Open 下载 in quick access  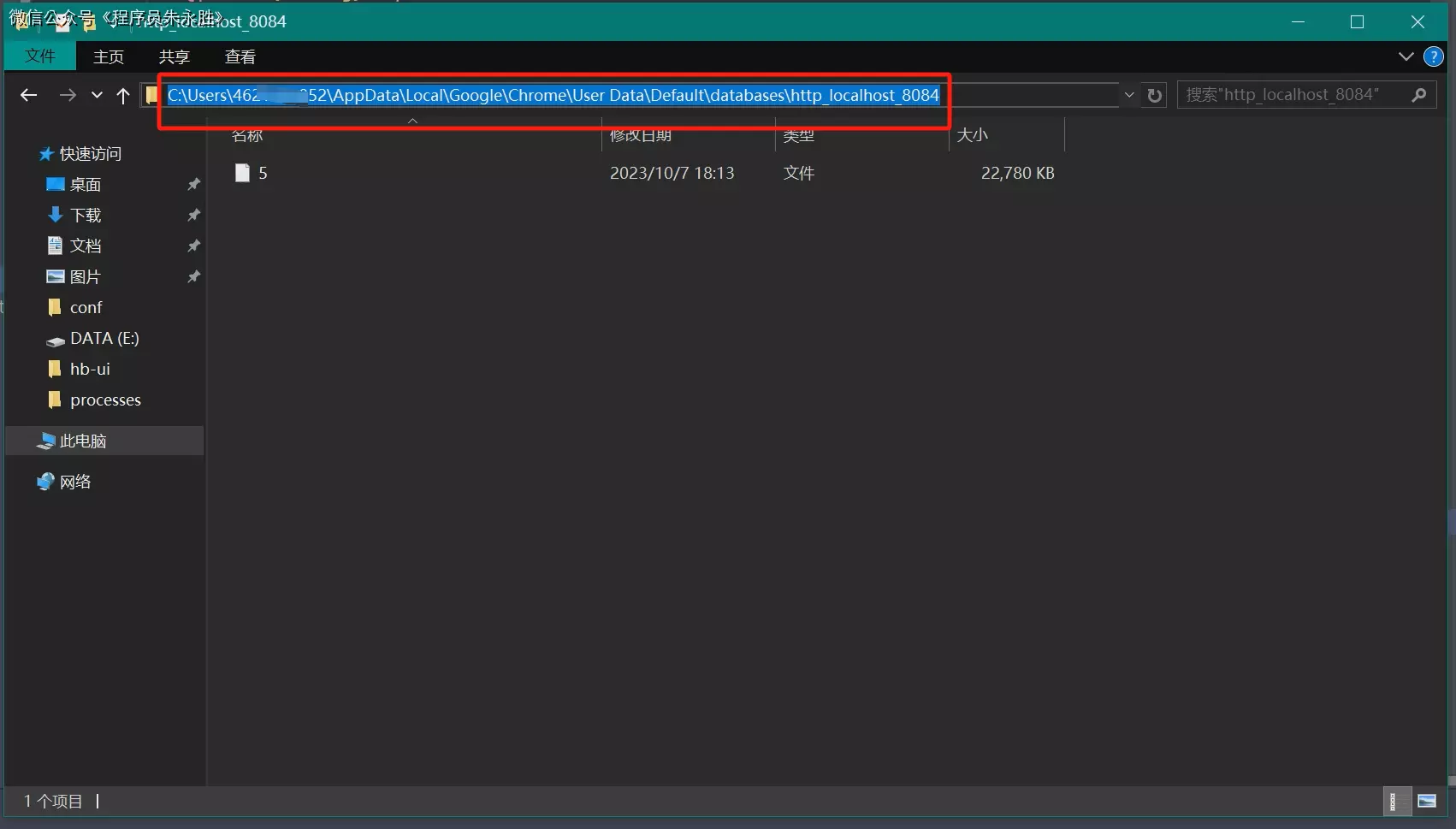[86, 216]
